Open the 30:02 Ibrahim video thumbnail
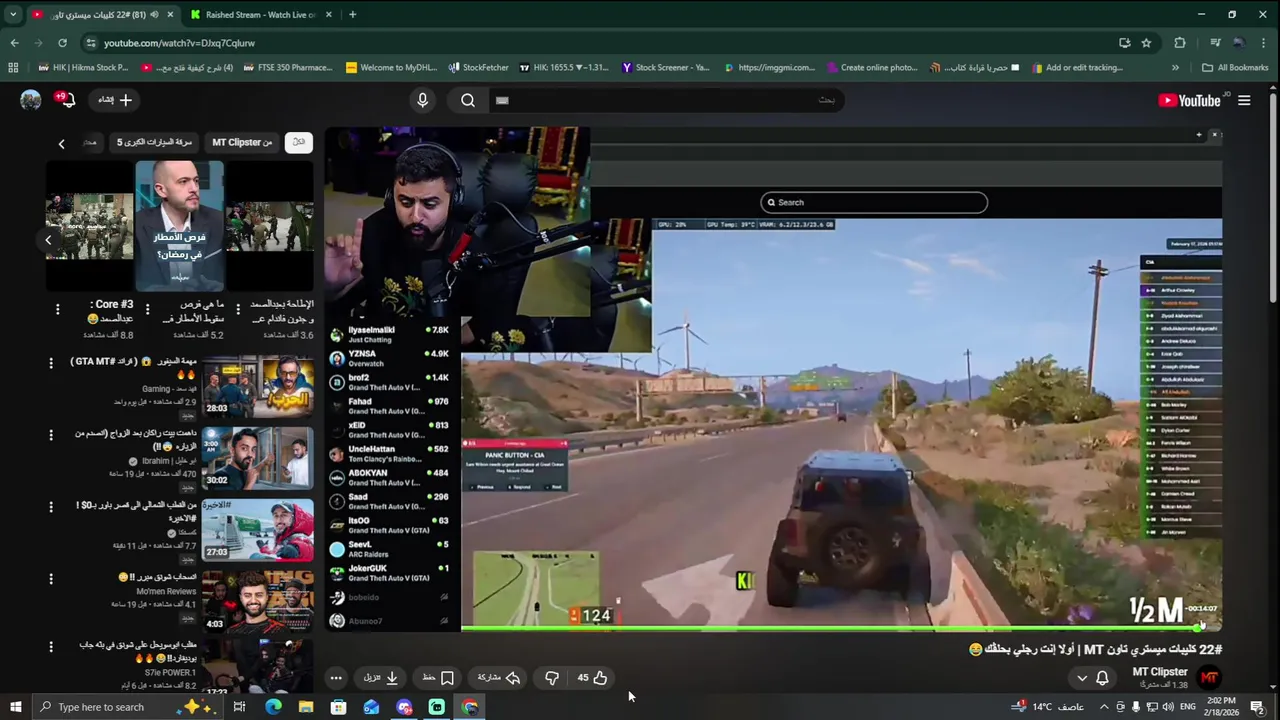This screenshot has height=720, width=1280. tap(258, 458)
